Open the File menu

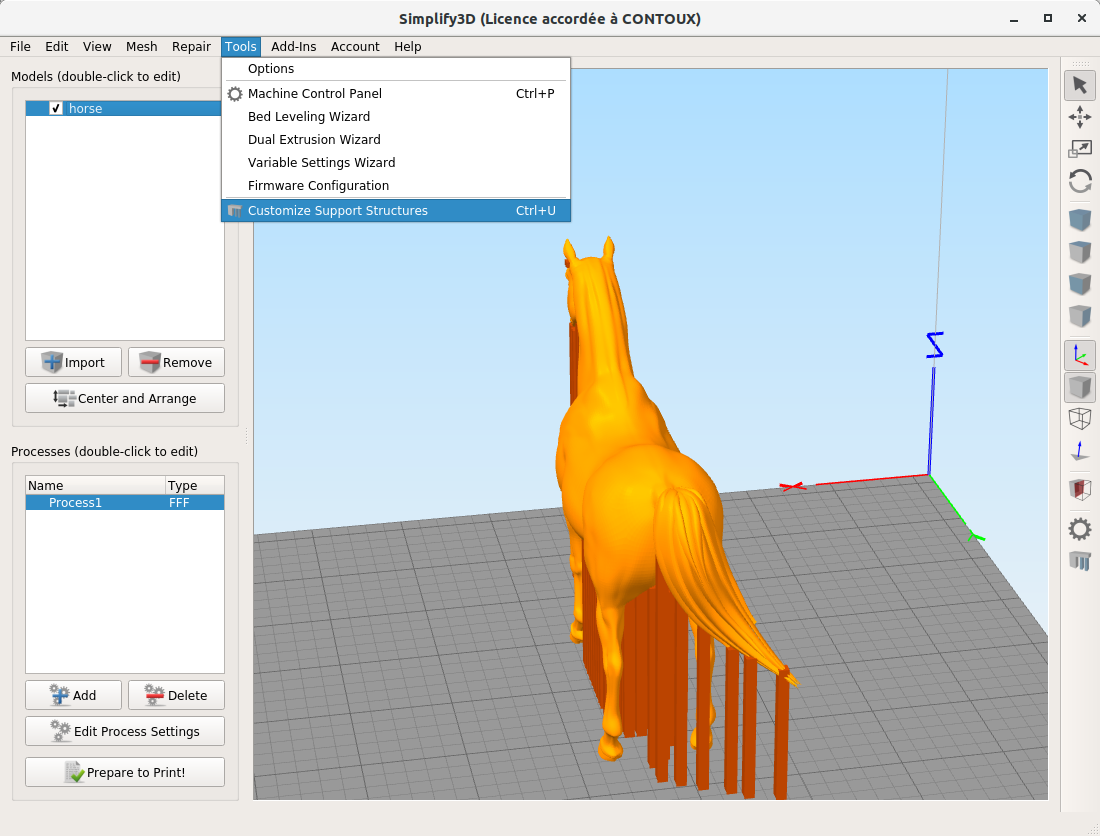tap(20, 46)
